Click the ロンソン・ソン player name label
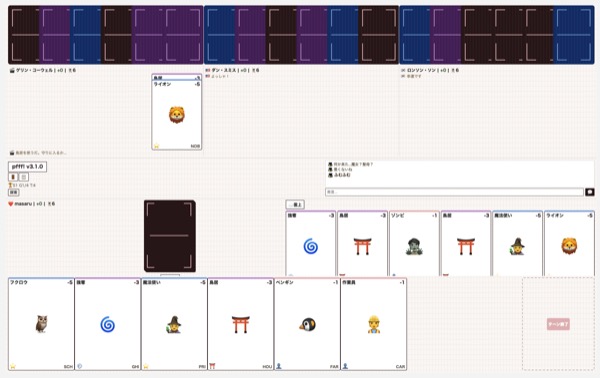The image size is (600, 378). point(430,70)
